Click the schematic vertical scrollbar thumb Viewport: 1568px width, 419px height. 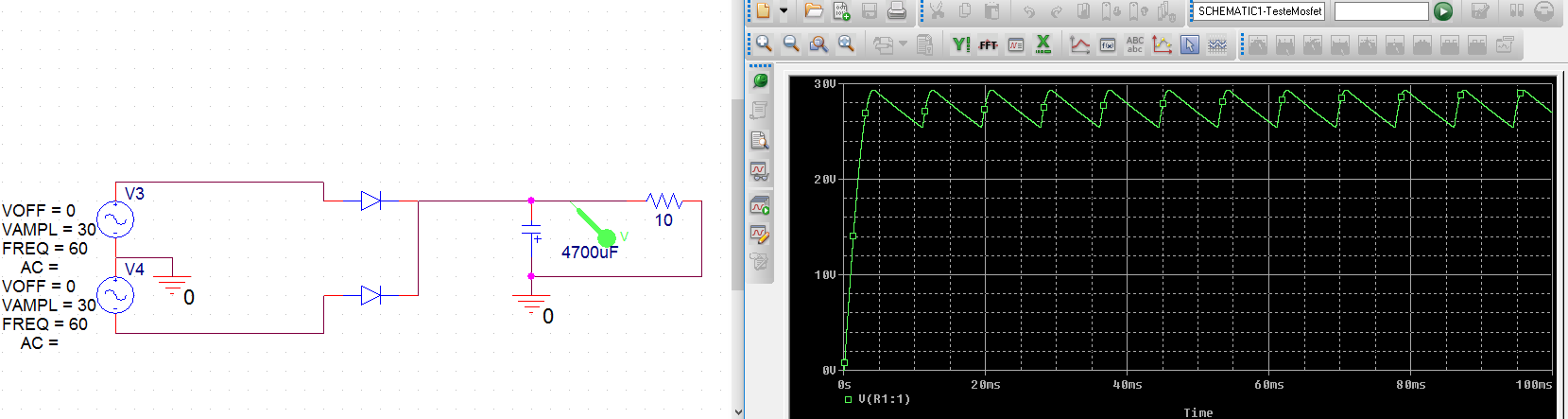coord(738,194)
